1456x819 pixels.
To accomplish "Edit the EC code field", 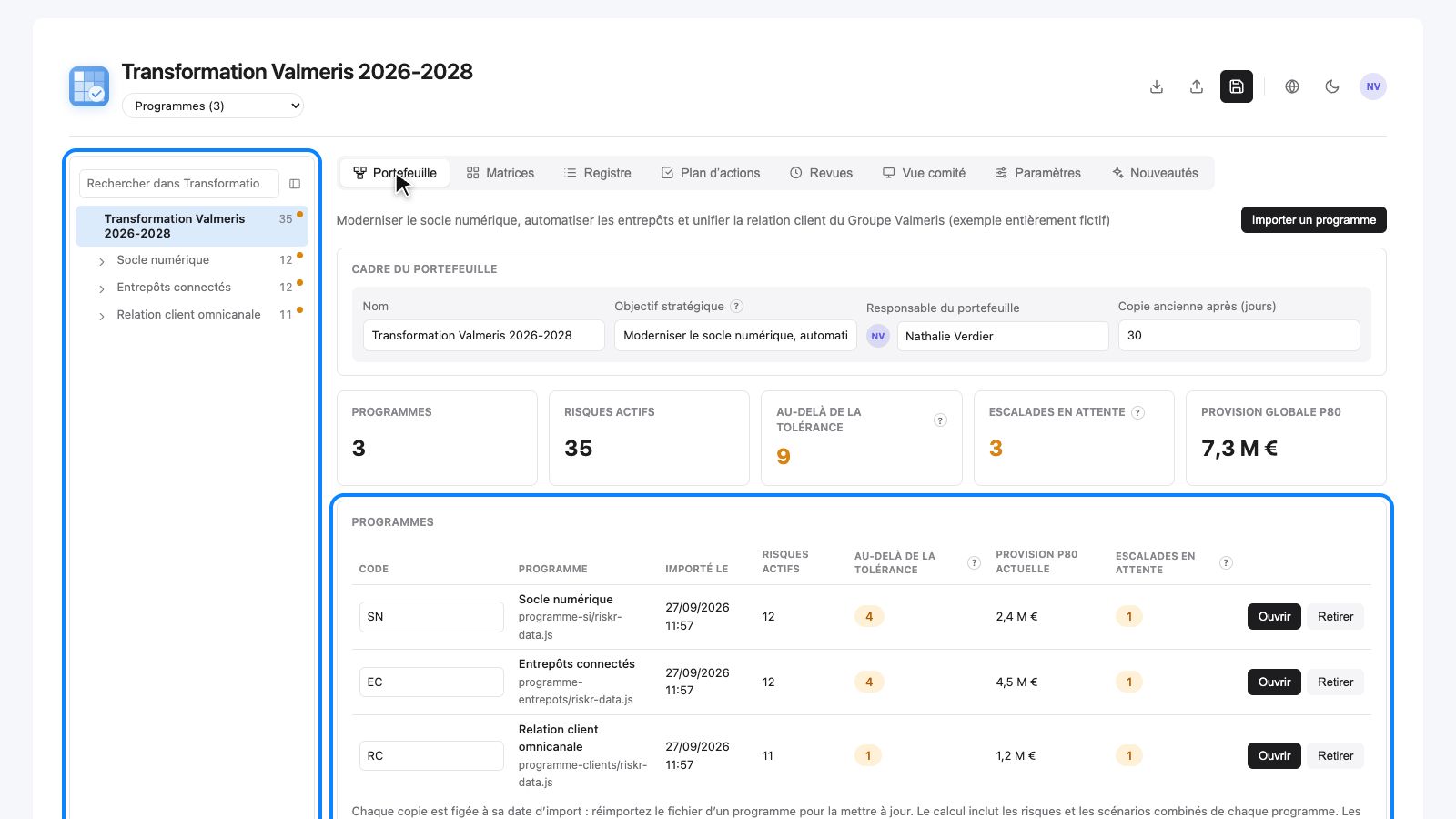I will (431, 682).
